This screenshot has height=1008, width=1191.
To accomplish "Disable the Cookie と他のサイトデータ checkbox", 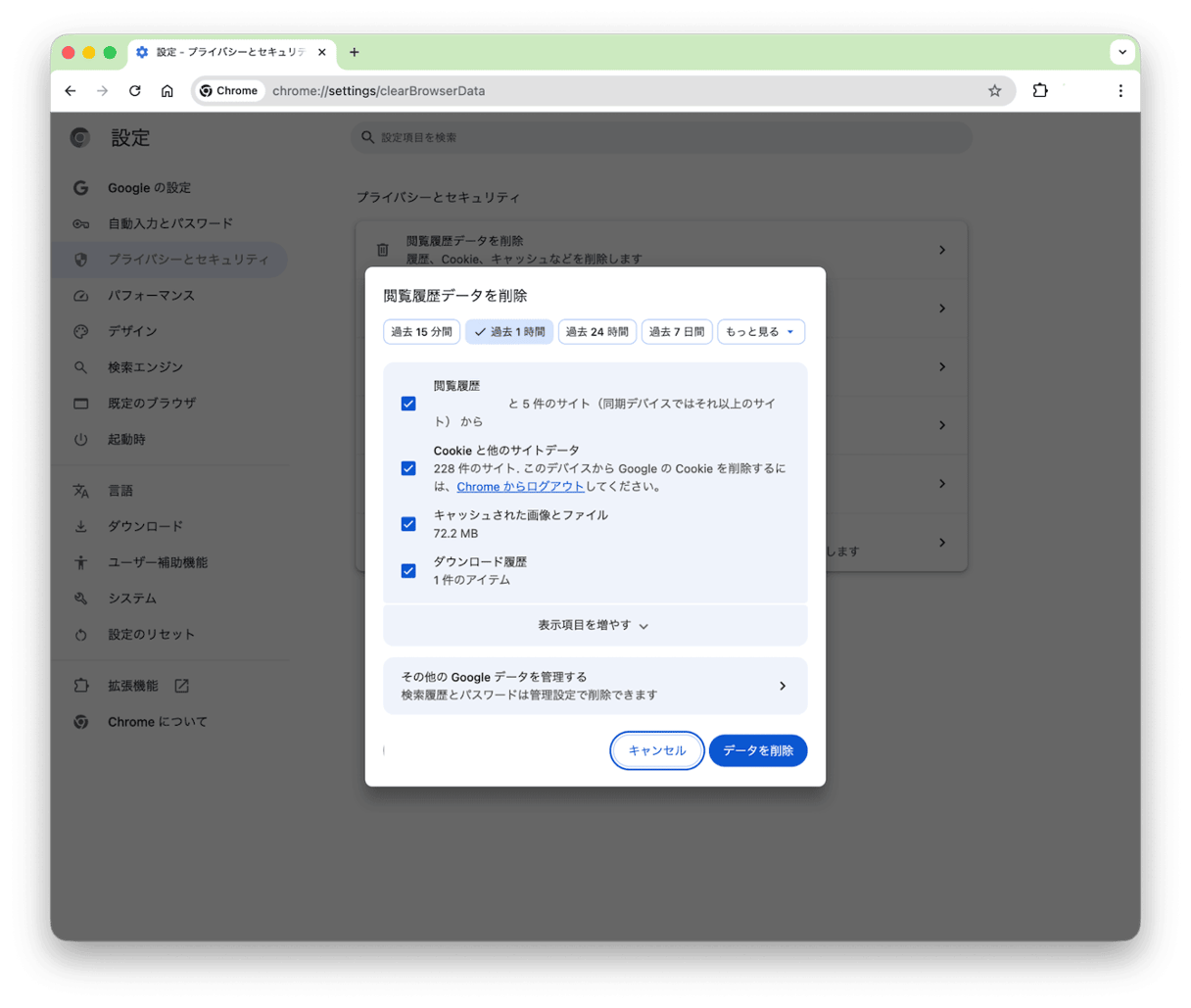I will click(x=408, y=468).
